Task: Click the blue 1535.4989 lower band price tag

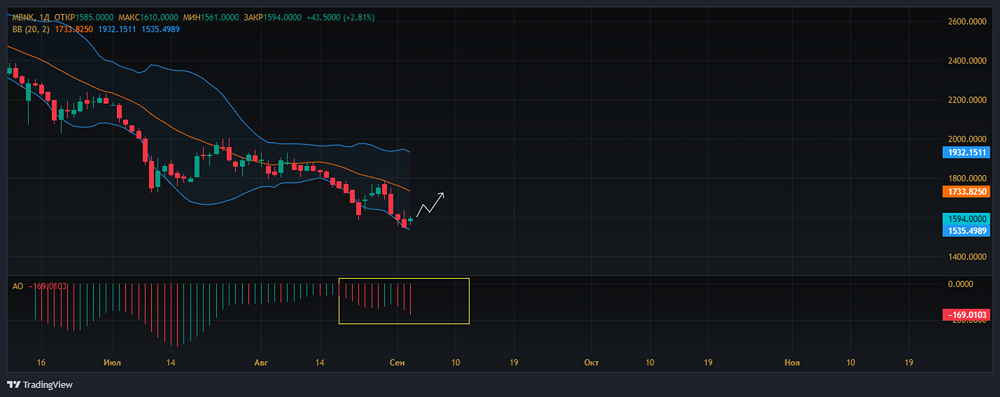Action: pyautogui.click(x=966, y=230)
